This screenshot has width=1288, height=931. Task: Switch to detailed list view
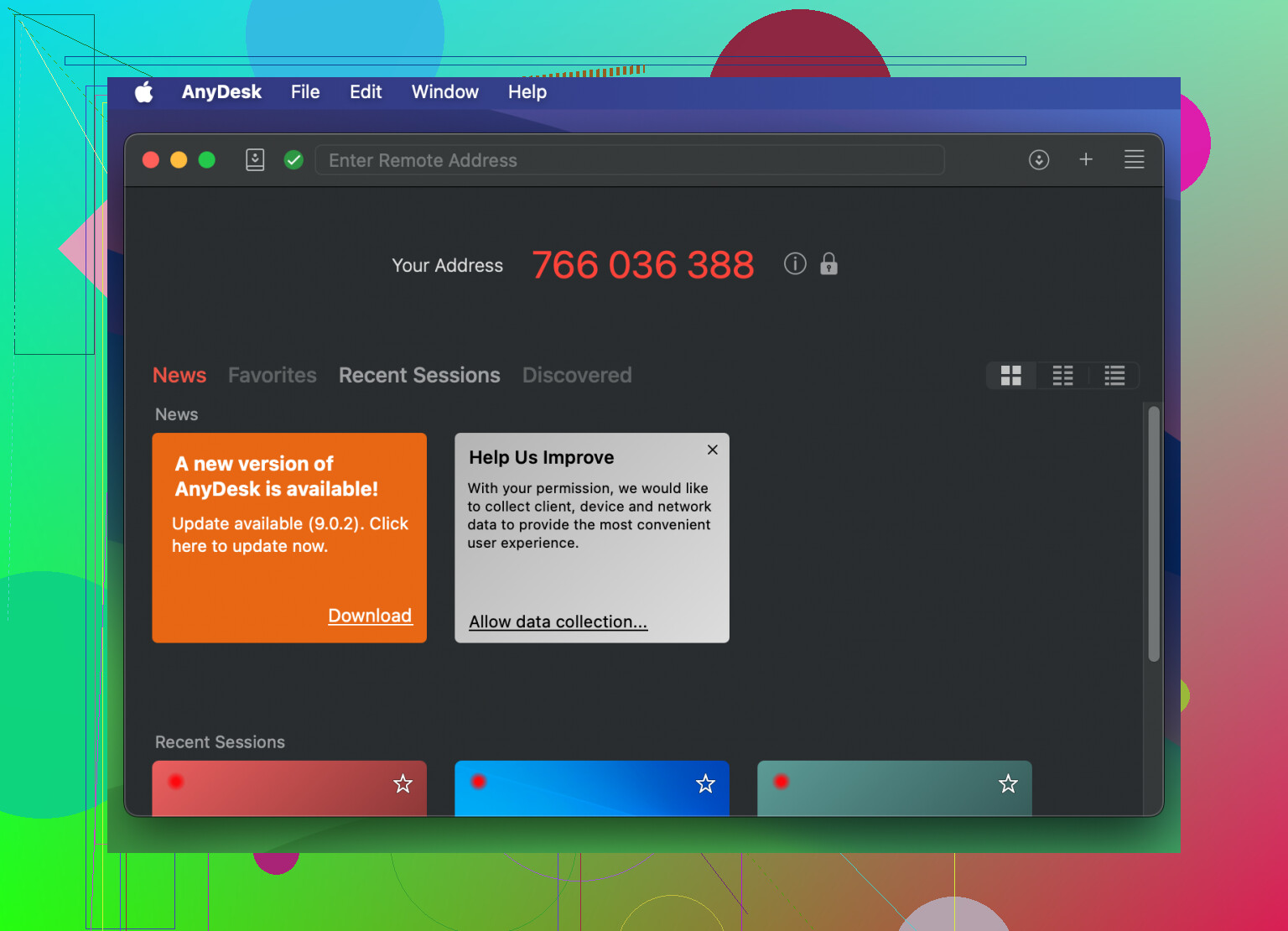(x=1114, y=376)
